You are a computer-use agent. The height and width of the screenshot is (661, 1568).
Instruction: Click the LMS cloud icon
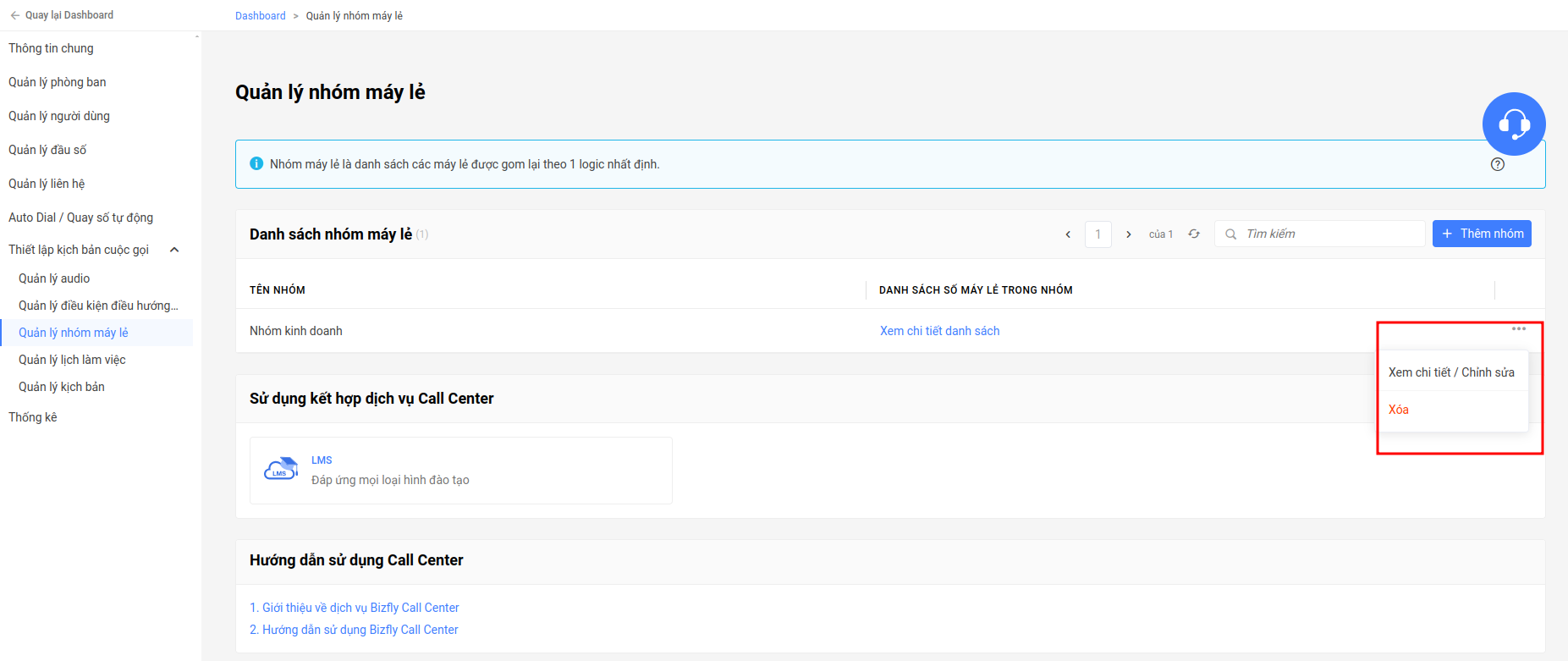point(281,468)
